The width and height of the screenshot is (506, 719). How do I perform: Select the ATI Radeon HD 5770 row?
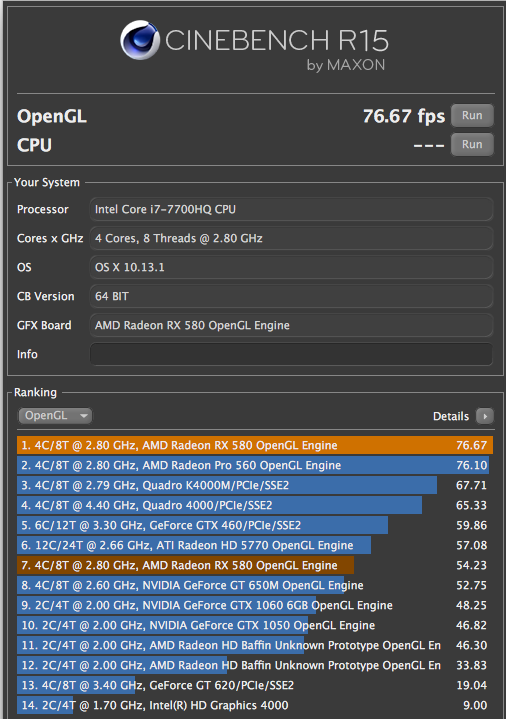255,545
